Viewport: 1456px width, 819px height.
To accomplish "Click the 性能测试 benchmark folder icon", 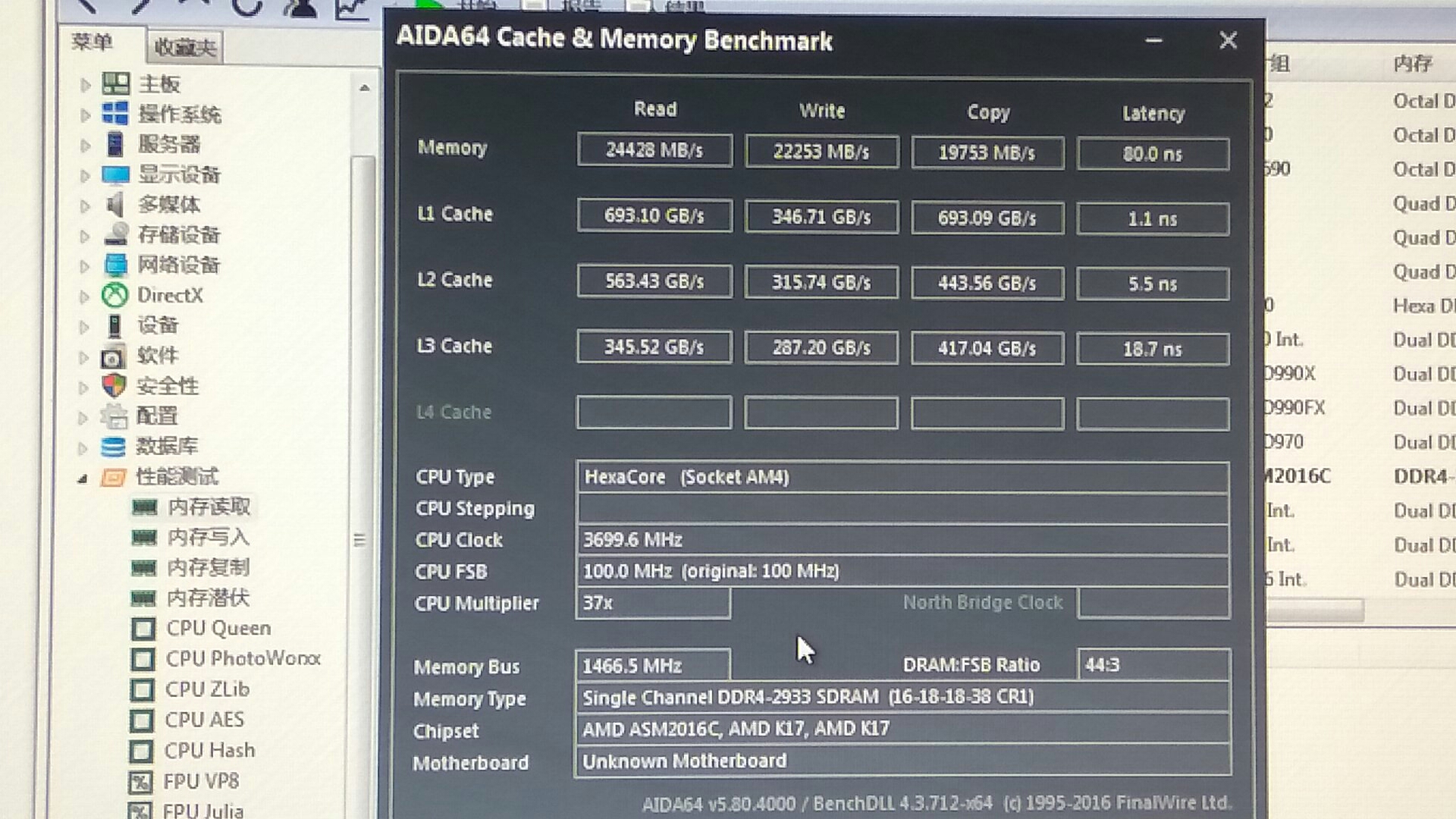I will click(x=113, y=477).
